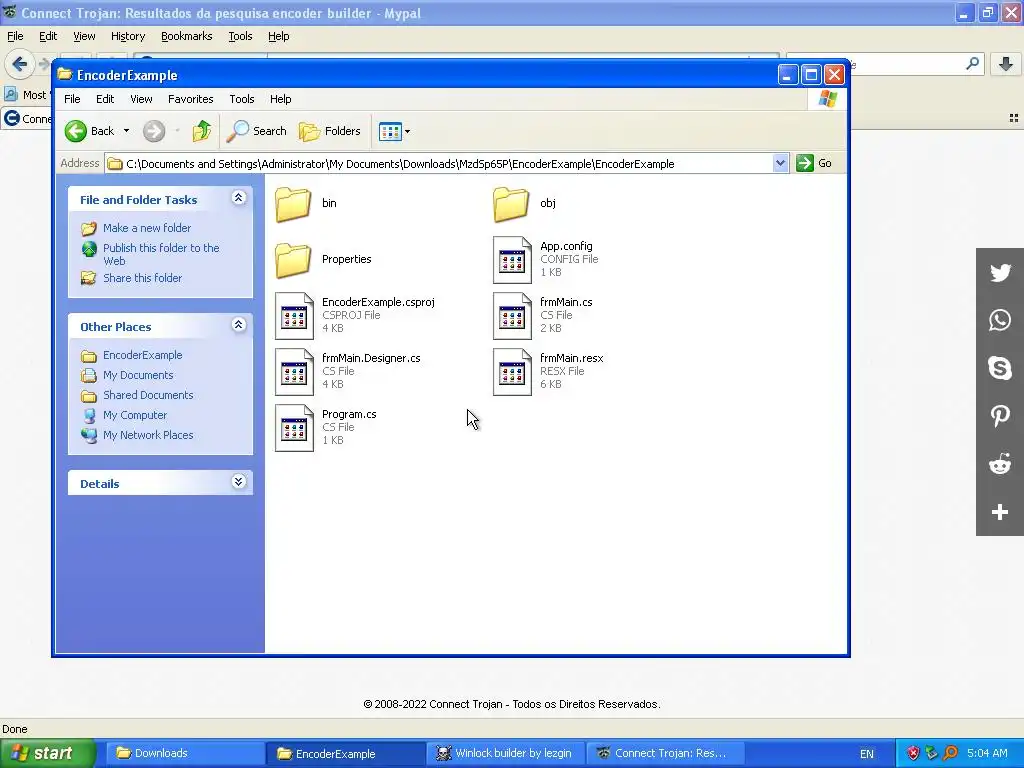The image size is (1024, 768).
Task: Click the EncoderExample taskbar button
Action: tap(345, 753)
